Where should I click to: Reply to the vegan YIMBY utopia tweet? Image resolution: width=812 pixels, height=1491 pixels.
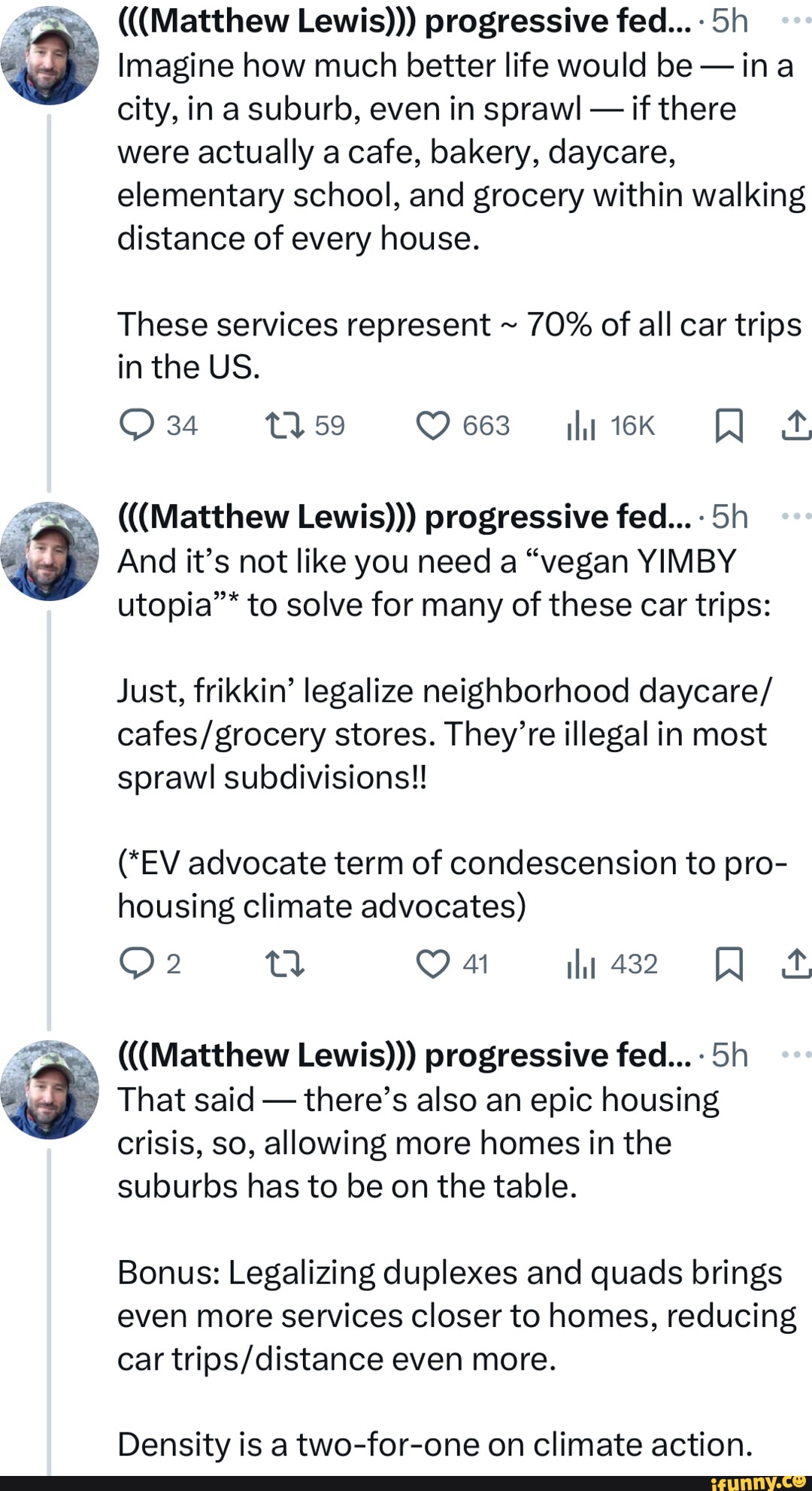point(136,964)
